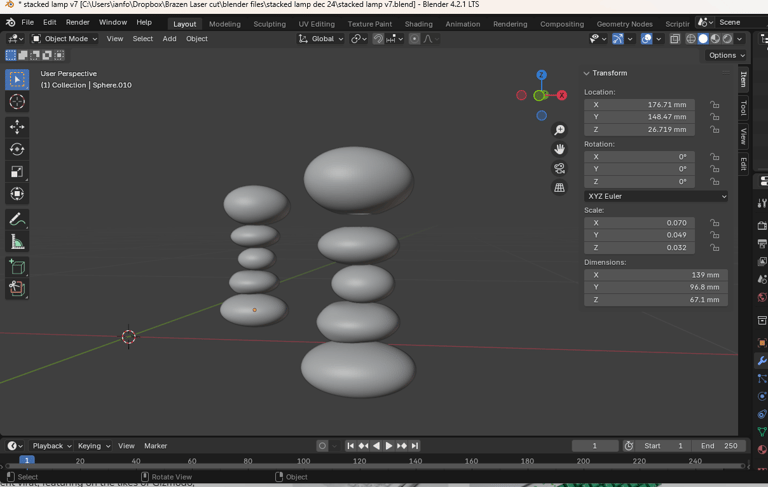768x487 pixels.
Task: Open the File menu
Action: (x=27, y=23)
